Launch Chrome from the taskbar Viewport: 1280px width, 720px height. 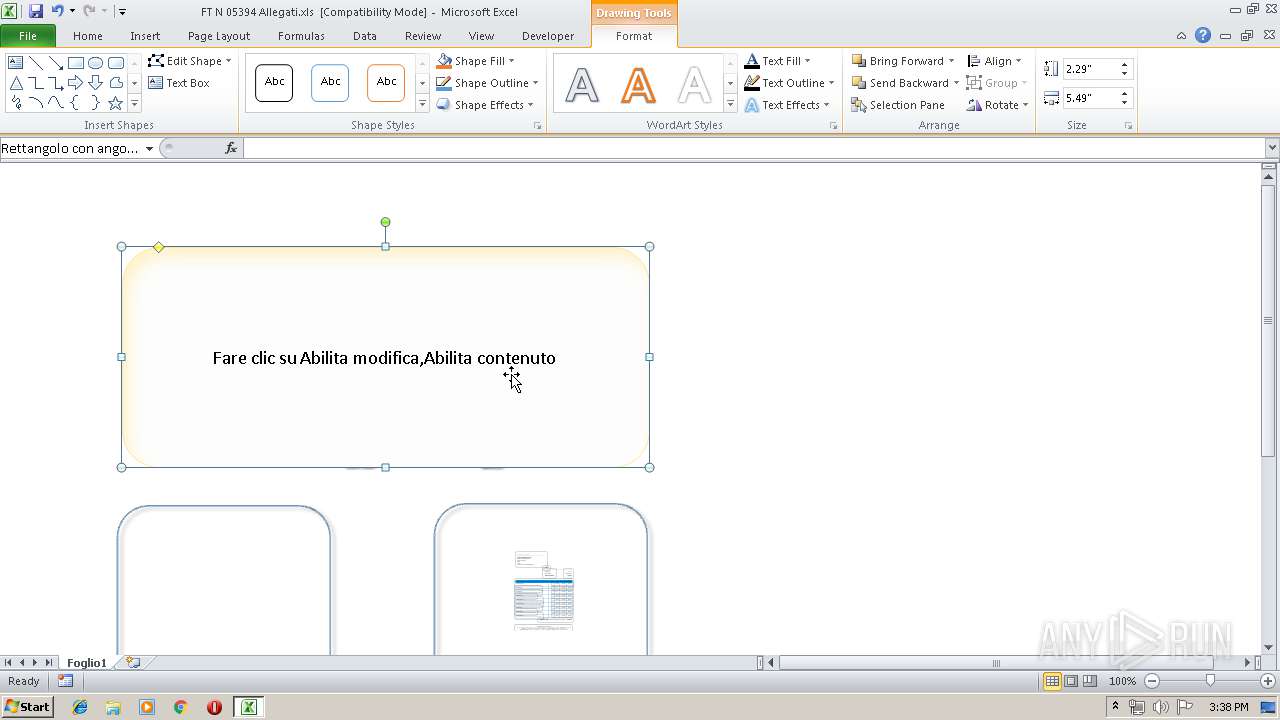pos(180,707)
